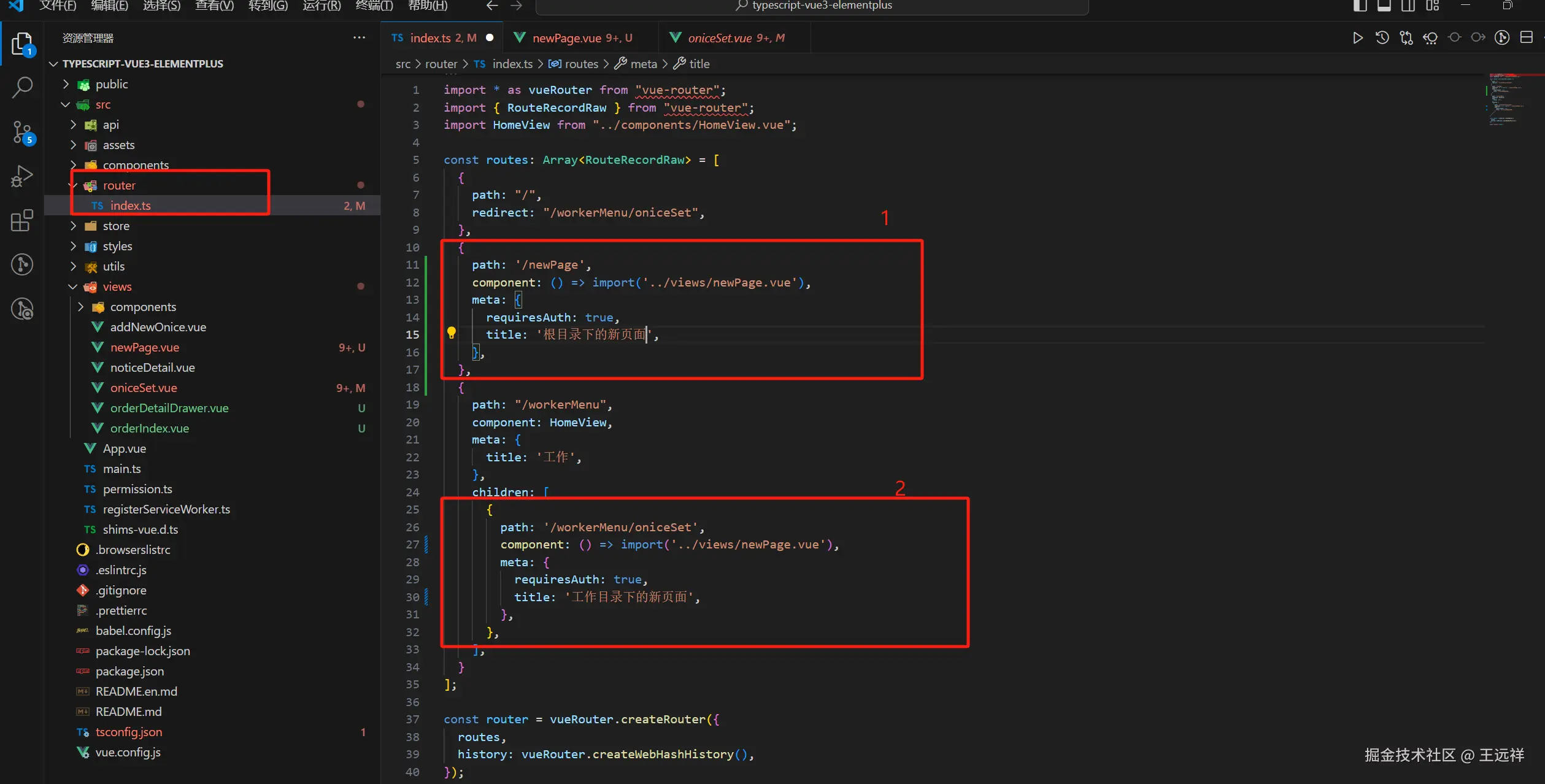Open the 终端(T) menu
The image size is (1545, 784).
[374, 6]
